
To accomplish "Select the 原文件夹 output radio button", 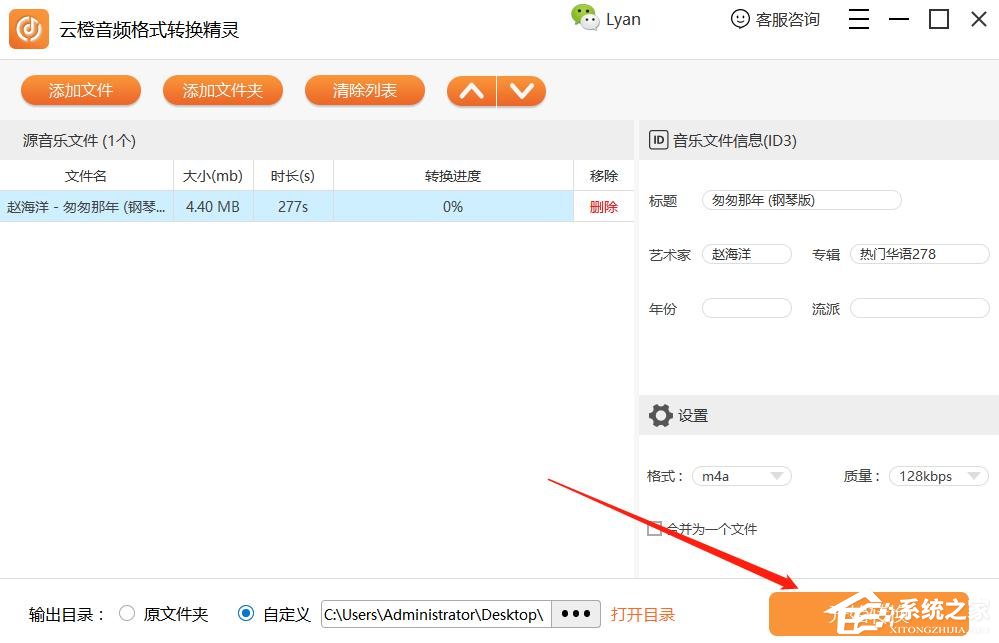I will (x=127, y=614).
